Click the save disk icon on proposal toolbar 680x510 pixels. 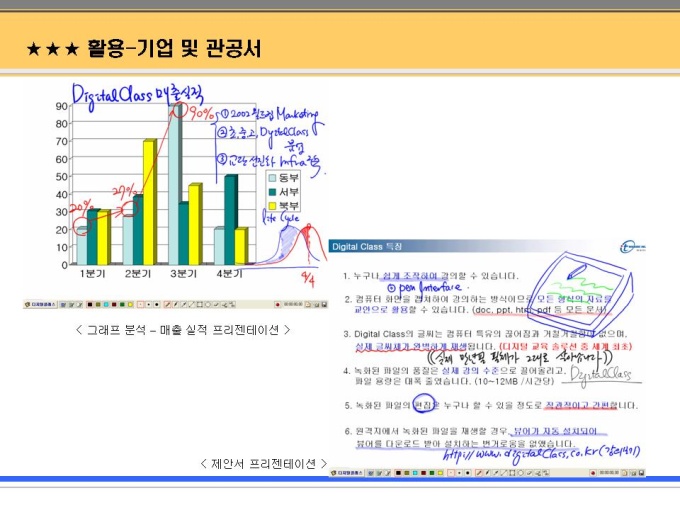pyautogui.click(x=641, y=473)
